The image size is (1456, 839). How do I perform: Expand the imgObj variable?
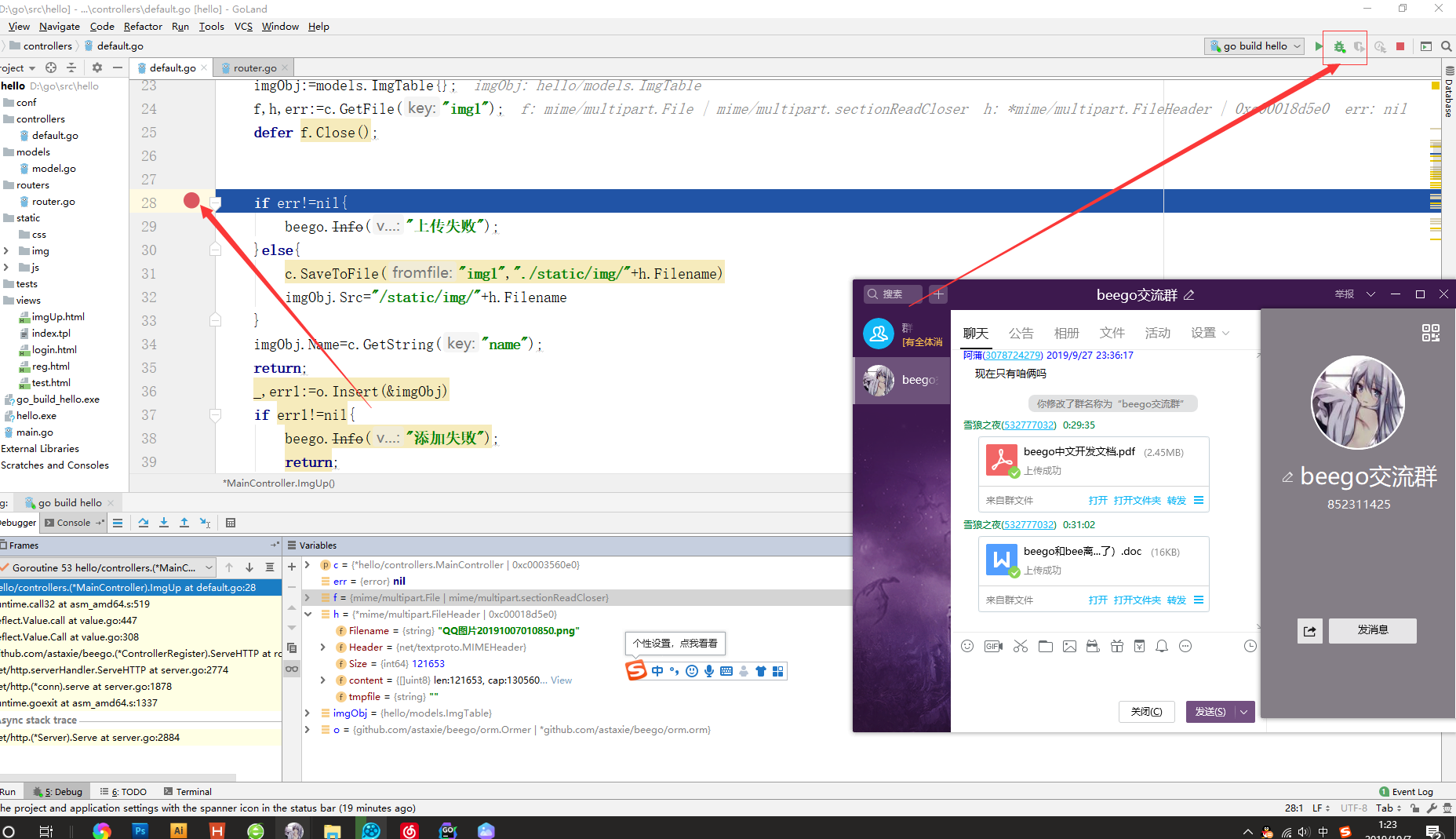(x=308, y=713)
